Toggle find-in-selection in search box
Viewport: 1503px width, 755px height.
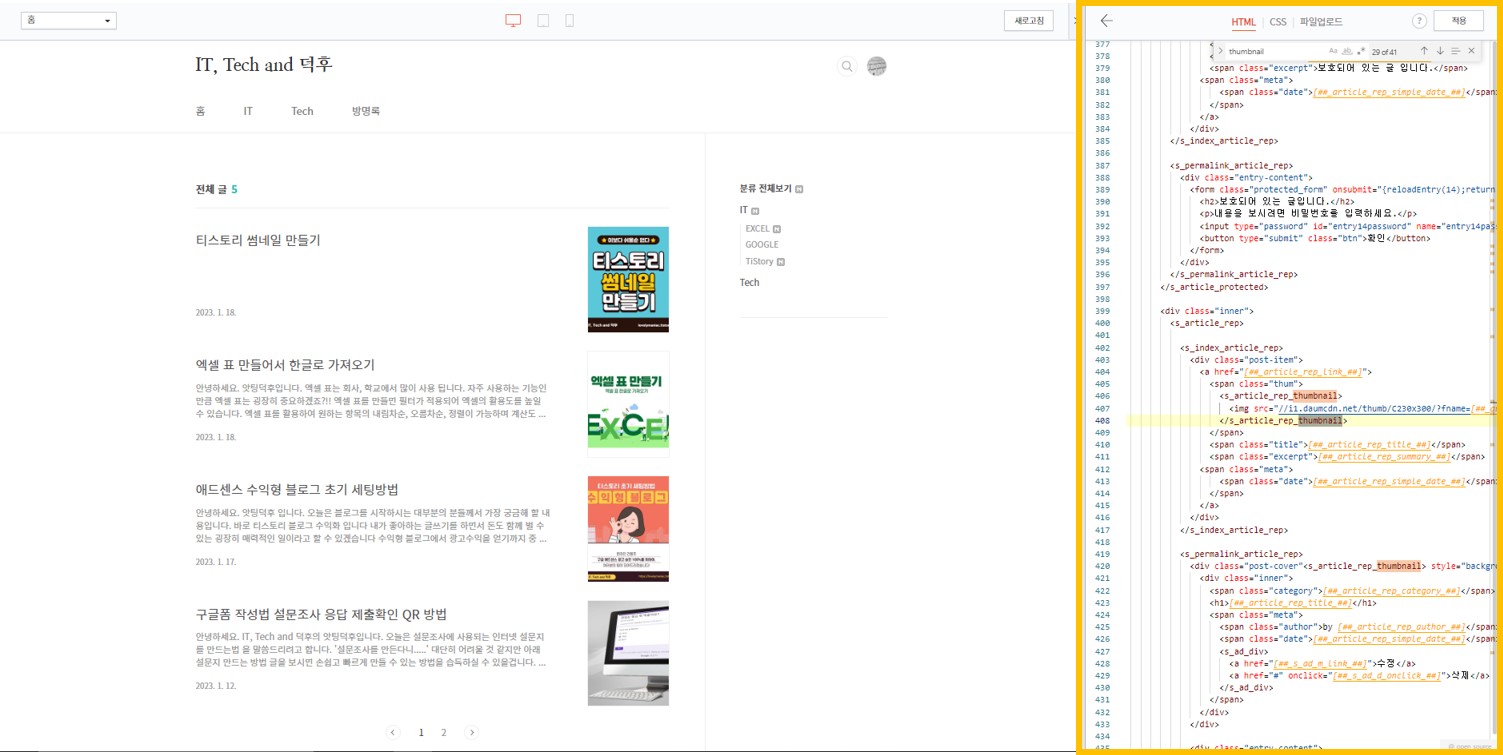tap(1456, 51)
